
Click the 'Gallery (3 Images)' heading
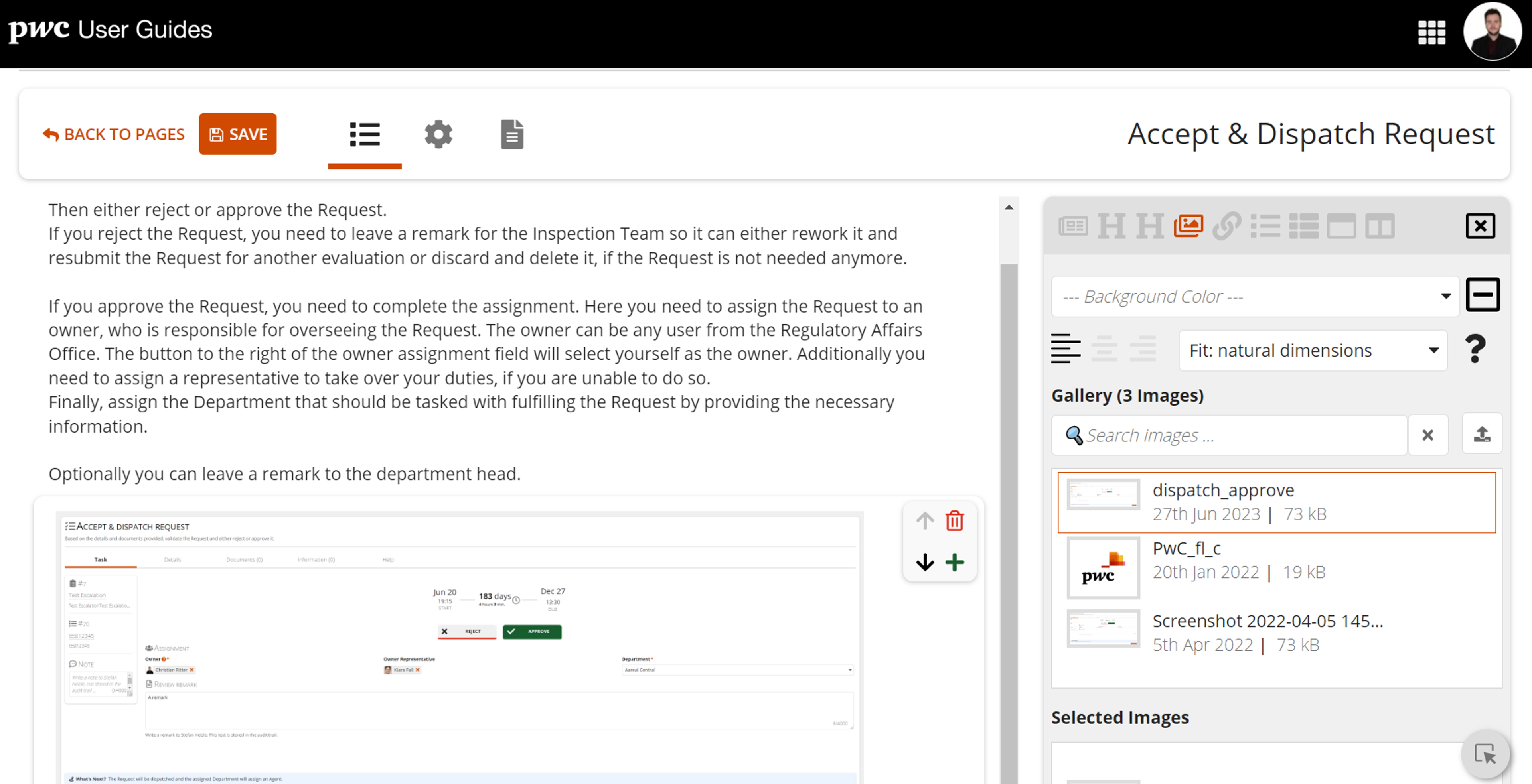1127,395
